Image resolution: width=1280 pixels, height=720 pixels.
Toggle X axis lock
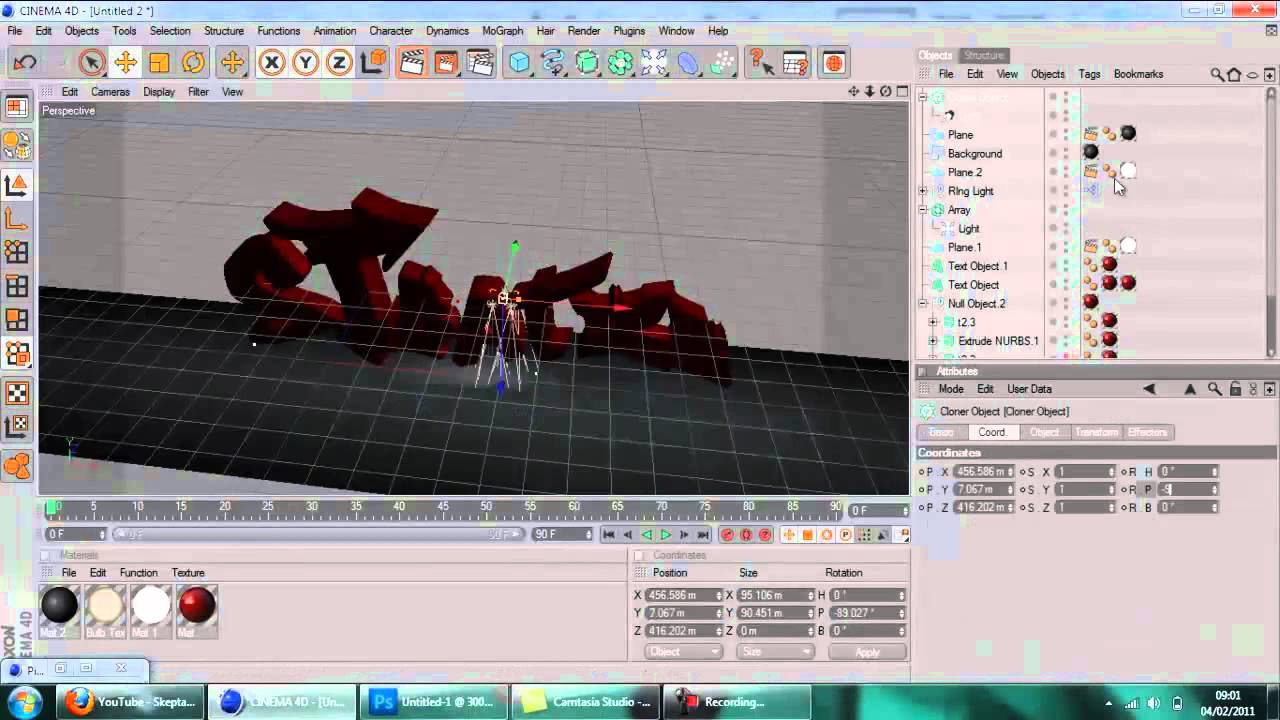pos(271,63)
